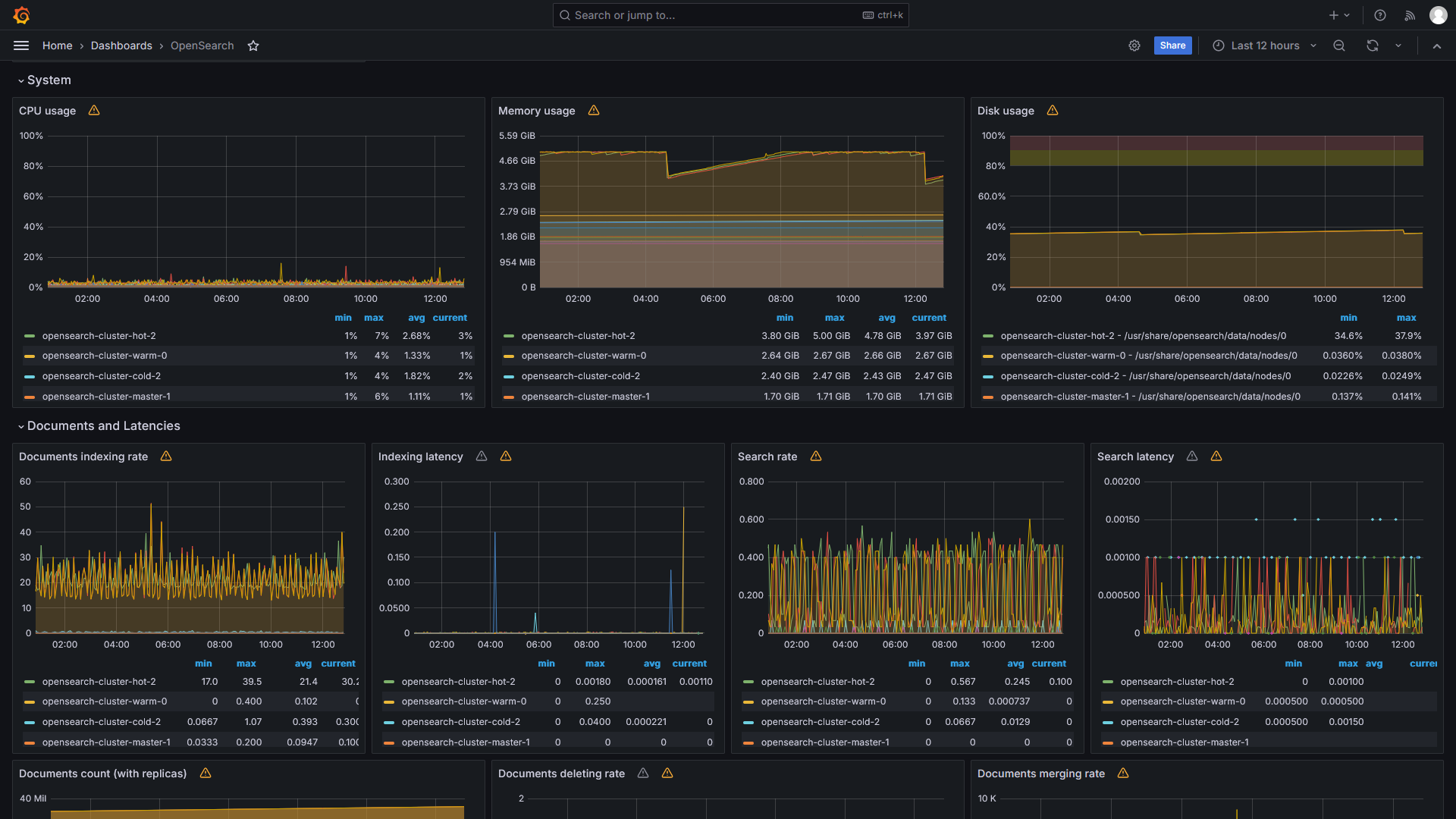This screenshot has width=1456, height=819.
Task: Zoom out the time range
Action: (x=1339, y=45)
